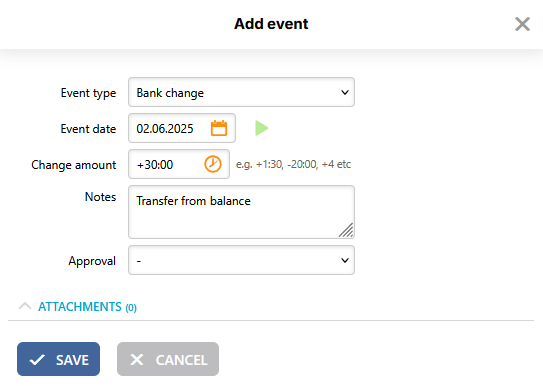Save the bank change event

[59, 359]
